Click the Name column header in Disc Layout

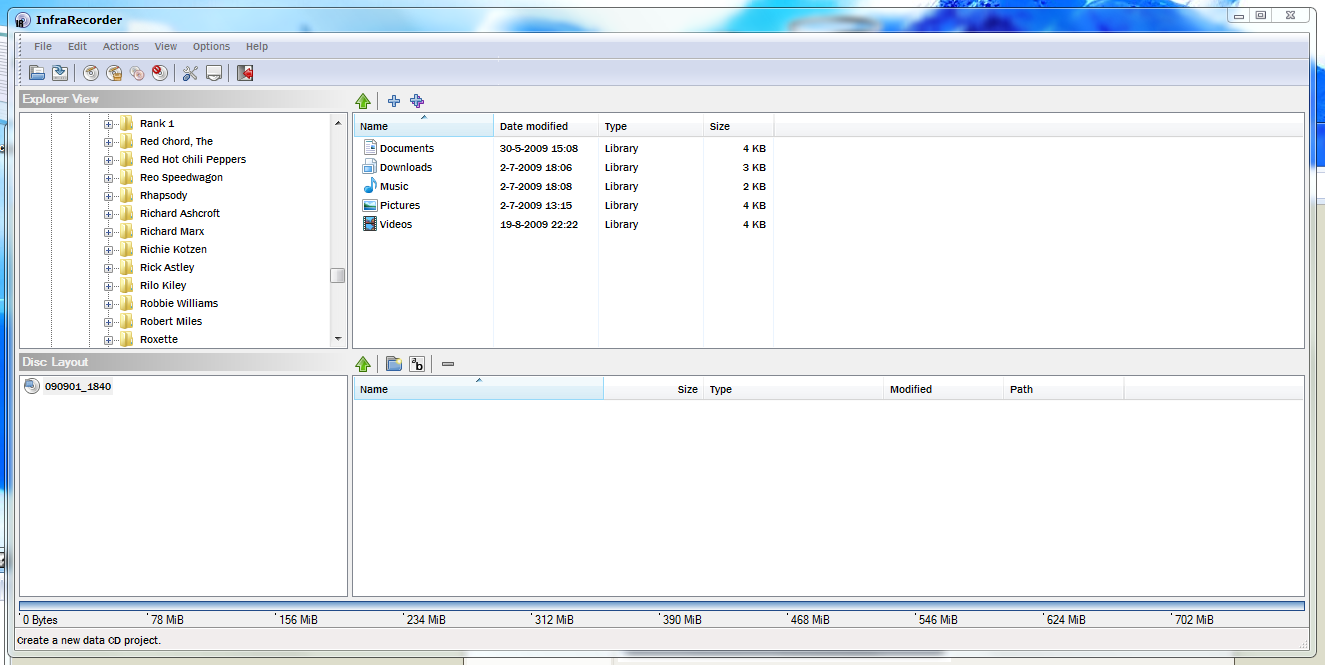pyautogui.click(x=478, y=389)
